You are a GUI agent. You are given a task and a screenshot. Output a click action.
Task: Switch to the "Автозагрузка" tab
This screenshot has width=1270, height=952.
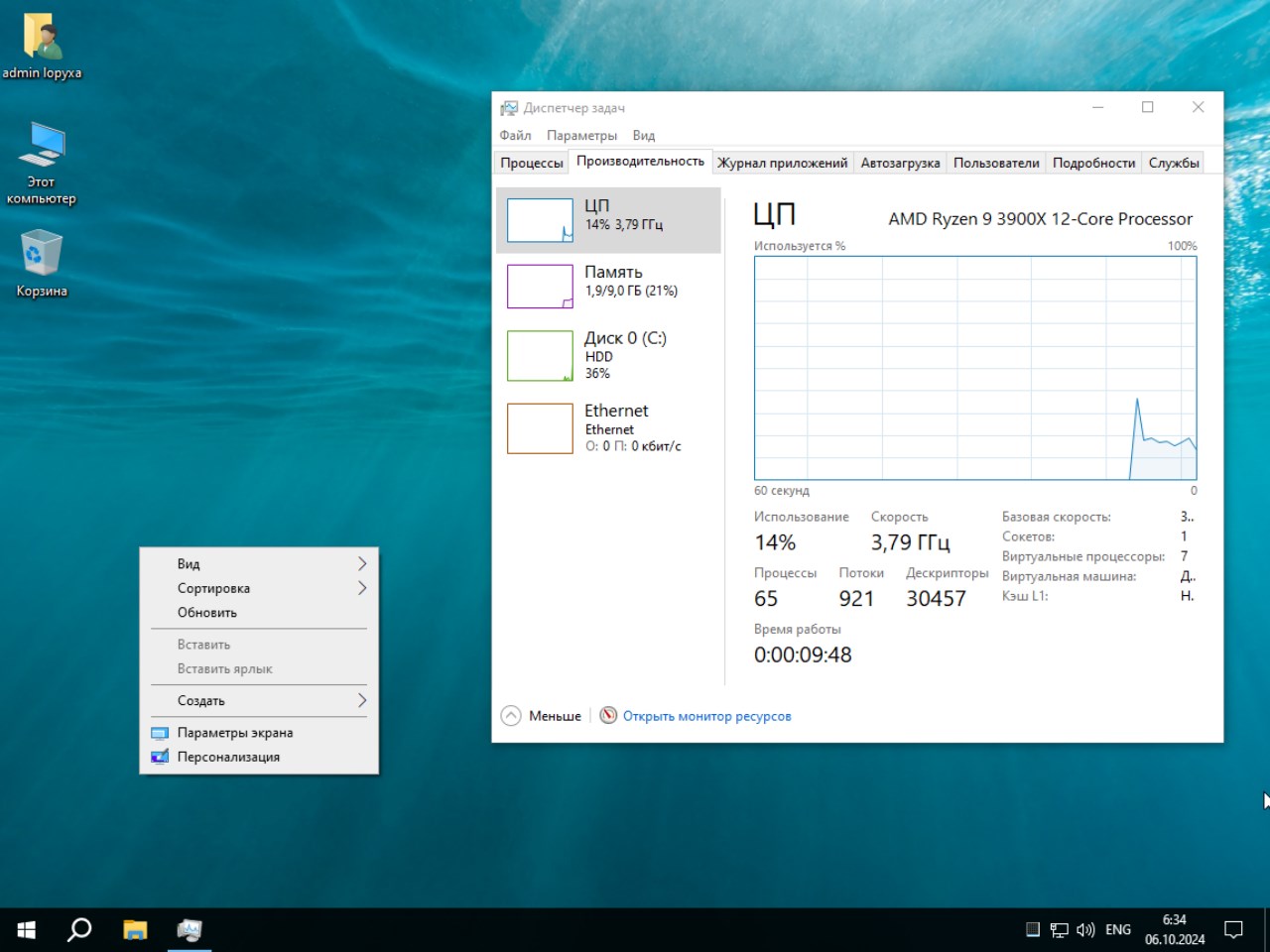tap(900, 163)
